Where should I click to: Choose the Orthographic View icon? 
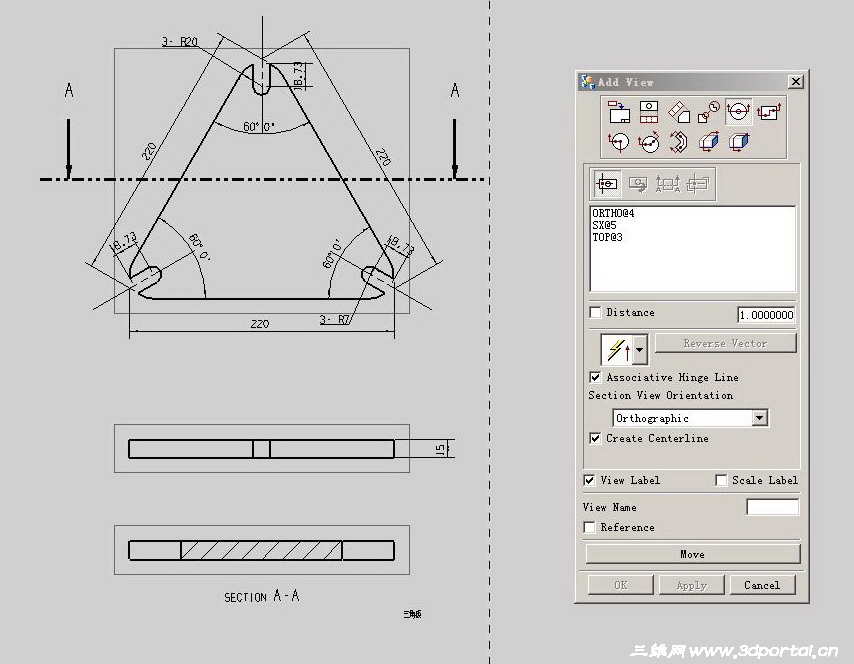(x=649, y=112)
